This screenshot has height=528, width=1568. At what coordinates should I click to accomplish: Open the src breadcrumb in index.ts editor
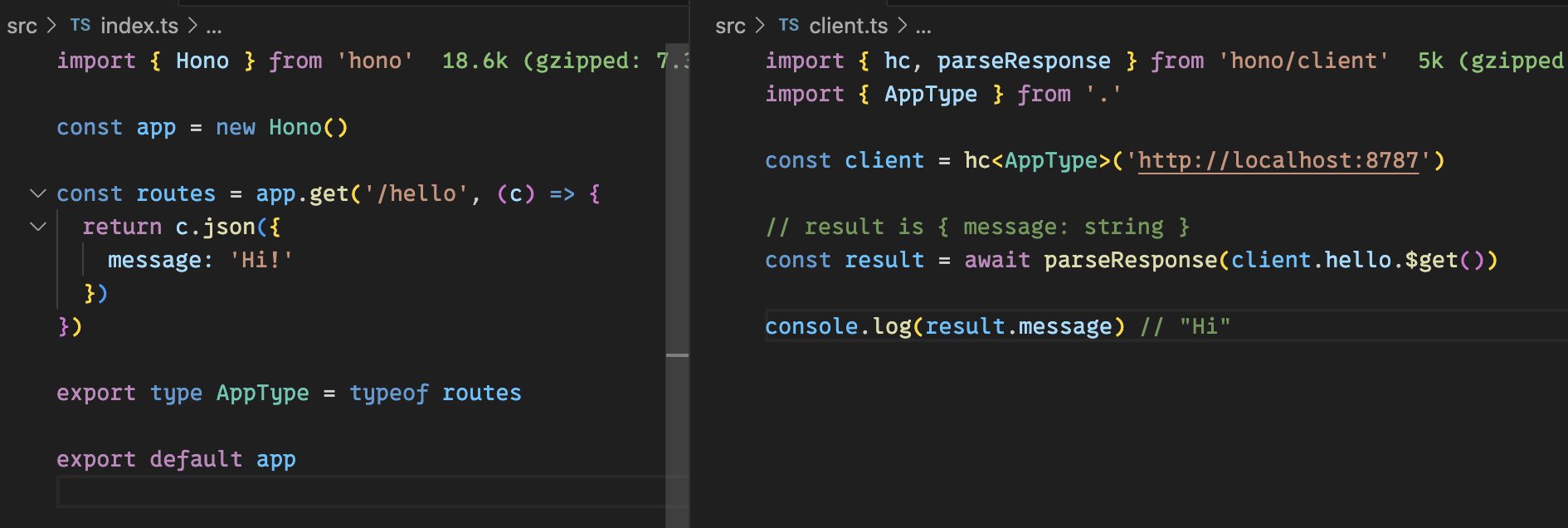click(22, 27)
